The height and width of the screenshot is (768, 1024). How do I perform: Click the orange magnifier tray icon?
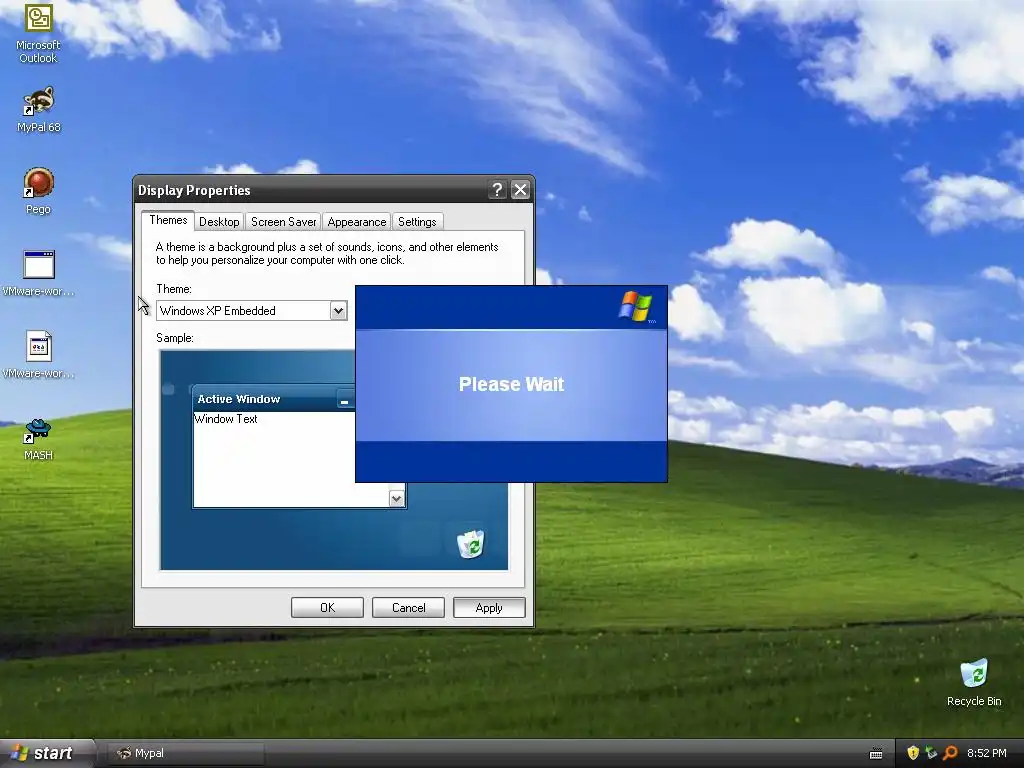(x=950, y=753)
